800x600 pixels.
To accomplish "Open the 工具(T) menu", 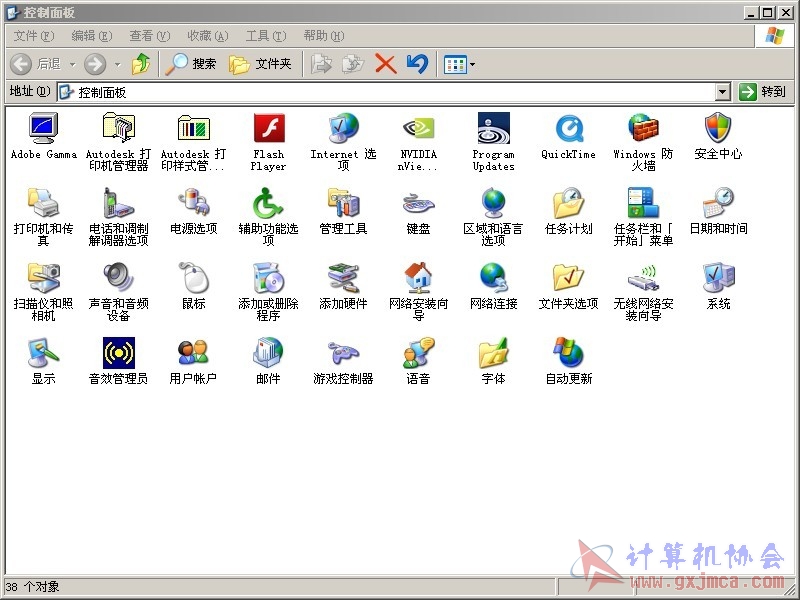I will [x=266, y=36].
